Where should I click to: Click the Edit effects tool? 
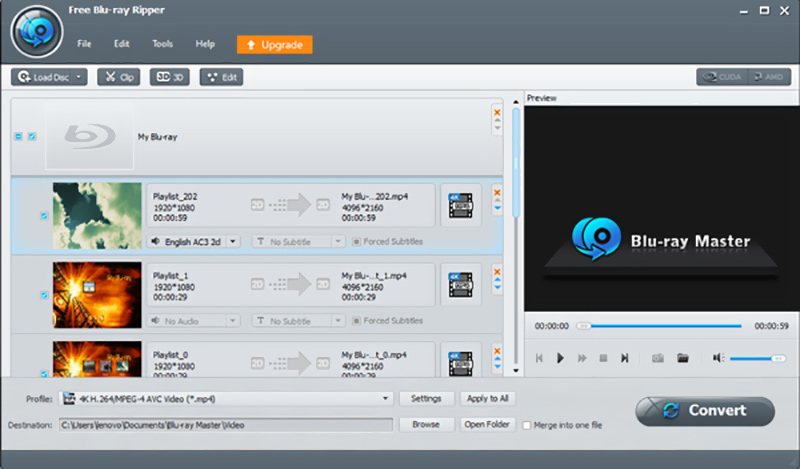coord(221,76)
